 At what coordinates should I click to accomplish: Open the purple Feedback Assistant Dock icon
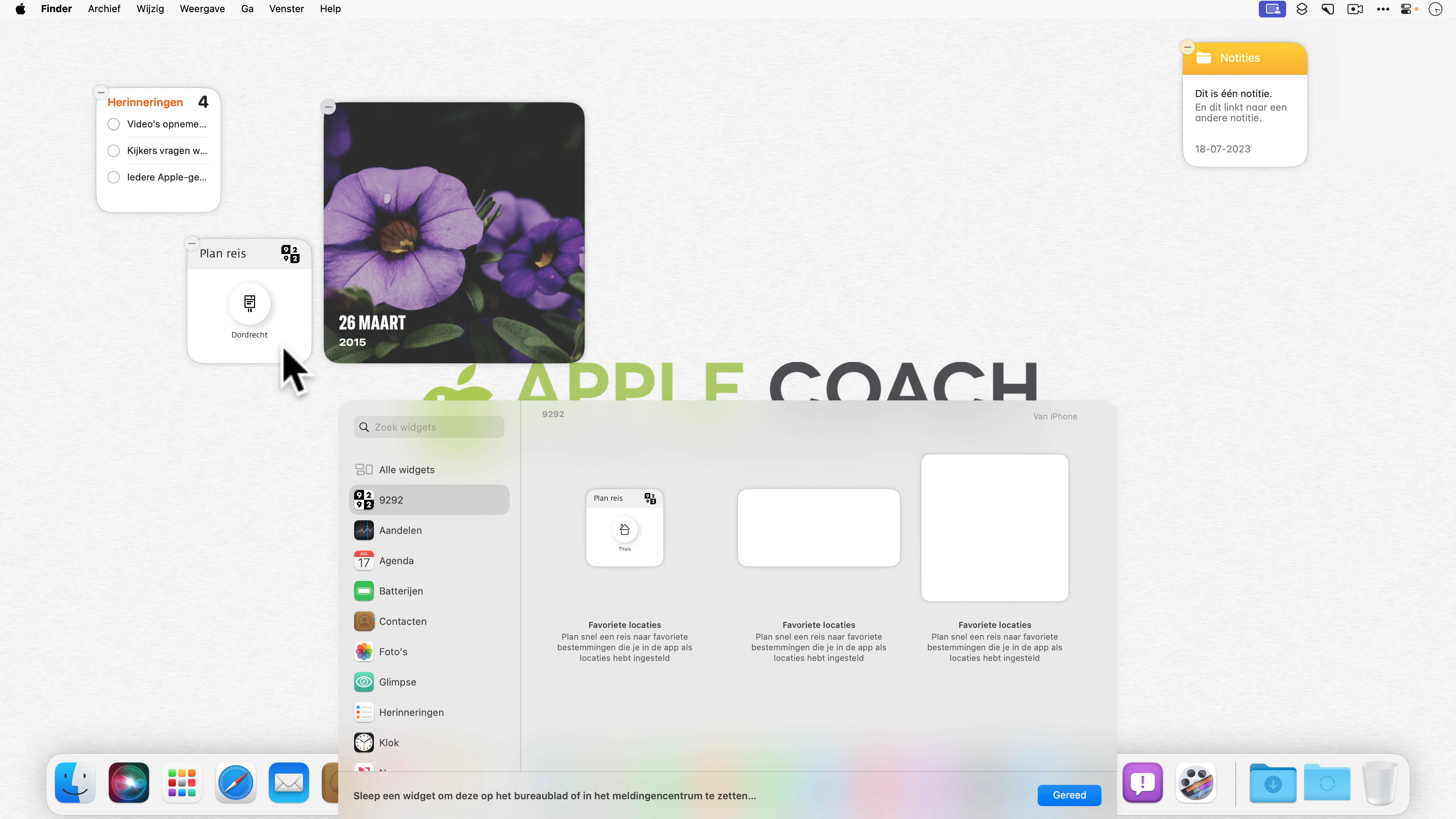pos(1143,783)
